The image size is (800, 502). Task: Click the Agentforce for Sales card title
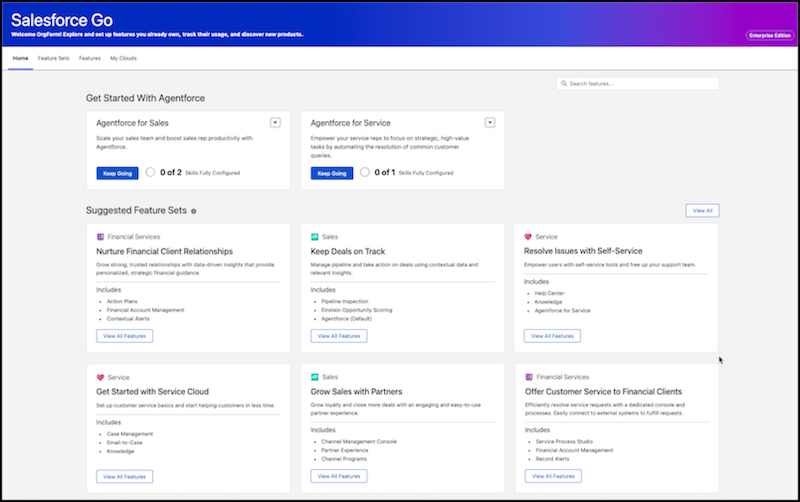[132, 123]
